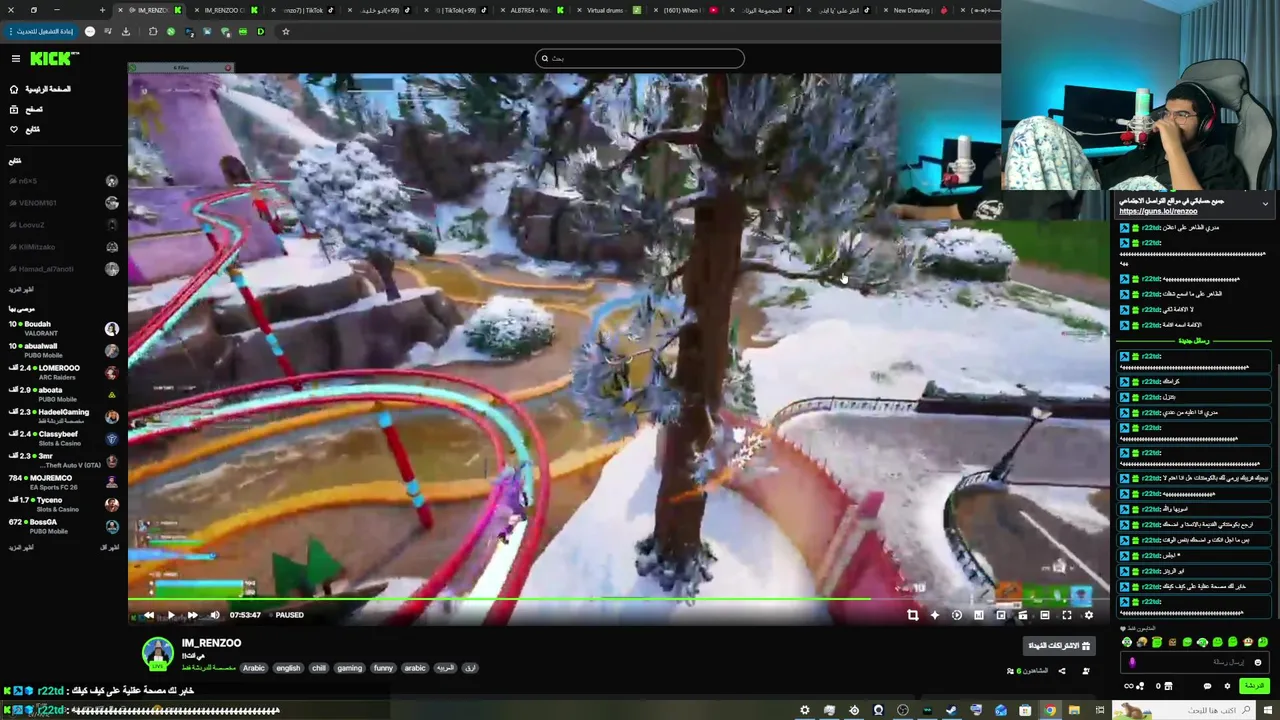This screenshot has width=1280, height=720.
Task: Select the funny tag chip
Action: pyautogui.click(x=383, y=668)
